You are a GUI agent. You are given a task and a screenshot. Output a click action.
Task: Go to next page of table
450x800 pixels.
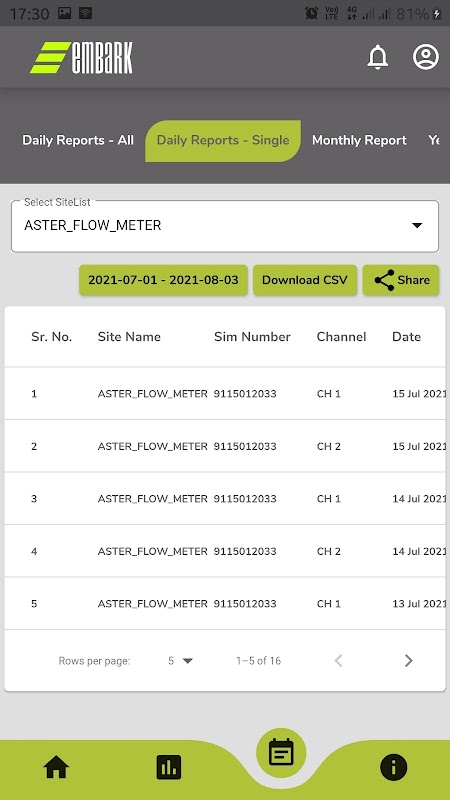[x=408, y=661]
